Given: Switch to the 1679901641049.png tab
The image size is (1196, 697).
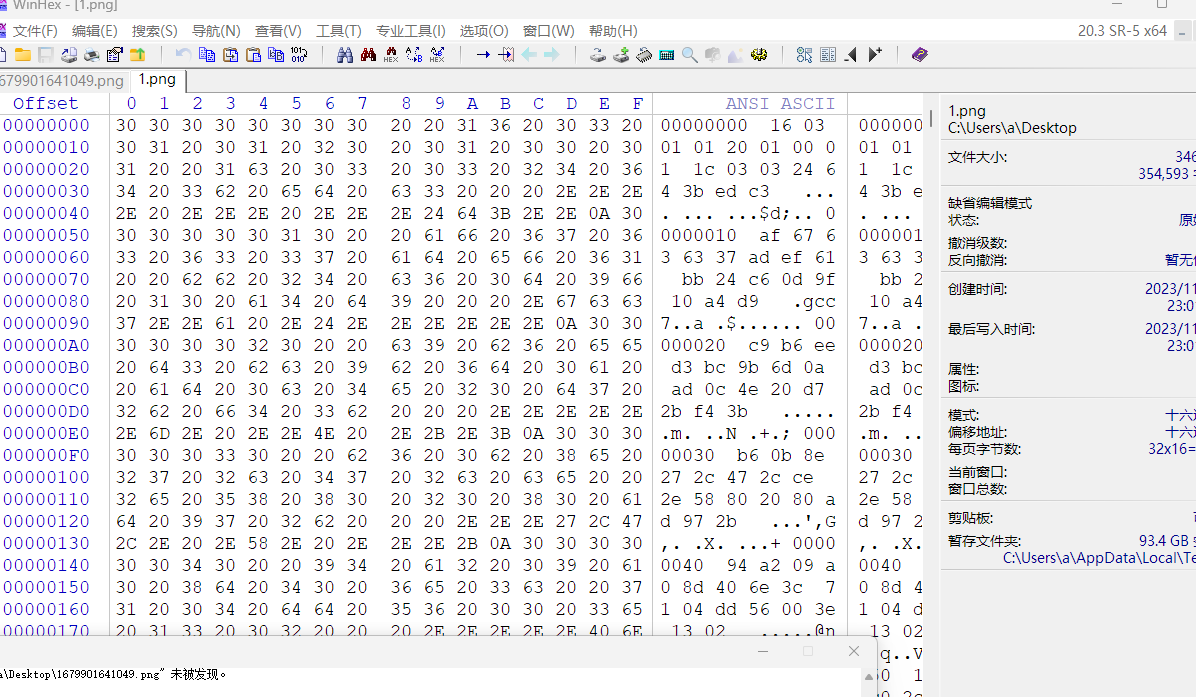Looking at the screenshot, I should coord(62,80).
